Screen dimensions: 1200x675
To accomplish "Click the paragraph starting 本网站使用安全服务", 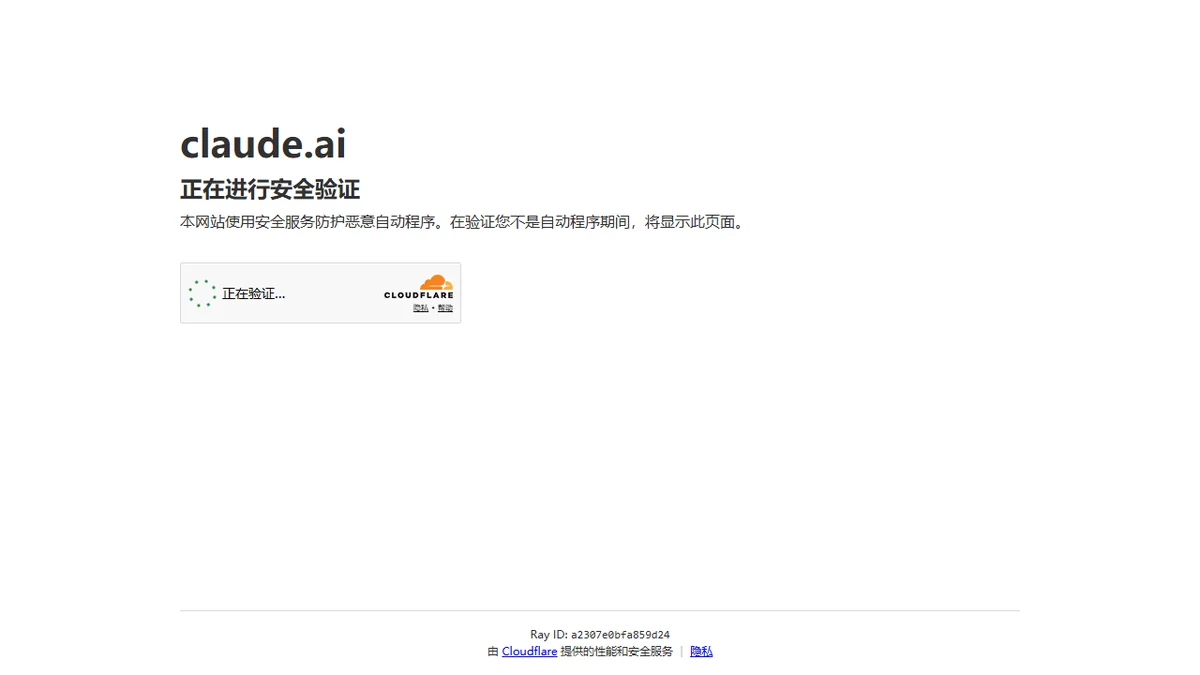I will pyautogui.click(x=463, y=222).
